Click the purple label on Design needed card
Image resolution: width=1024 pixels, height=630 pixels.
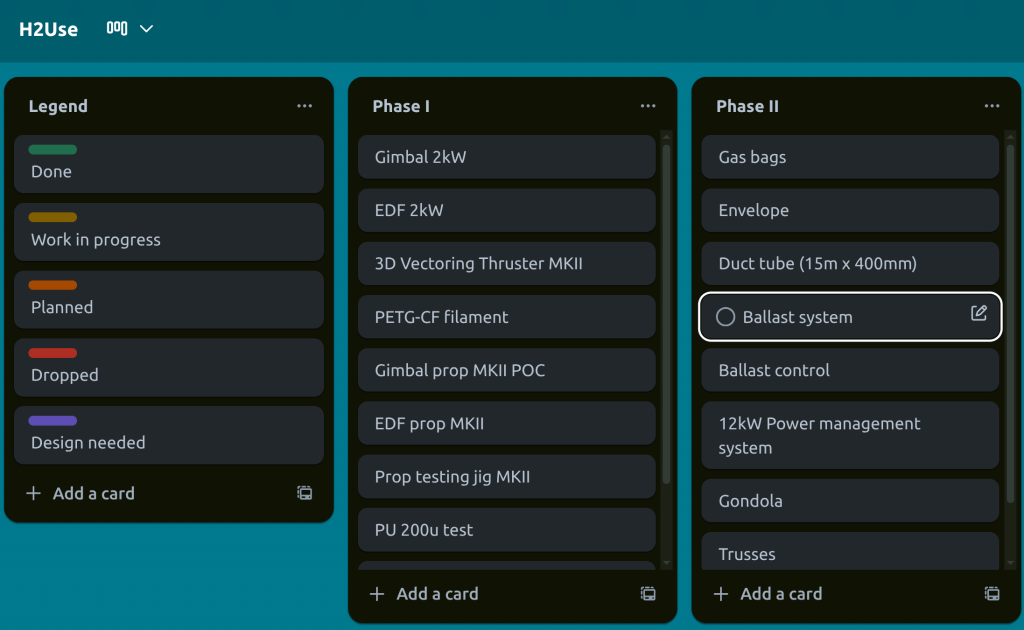pos(53,421)
